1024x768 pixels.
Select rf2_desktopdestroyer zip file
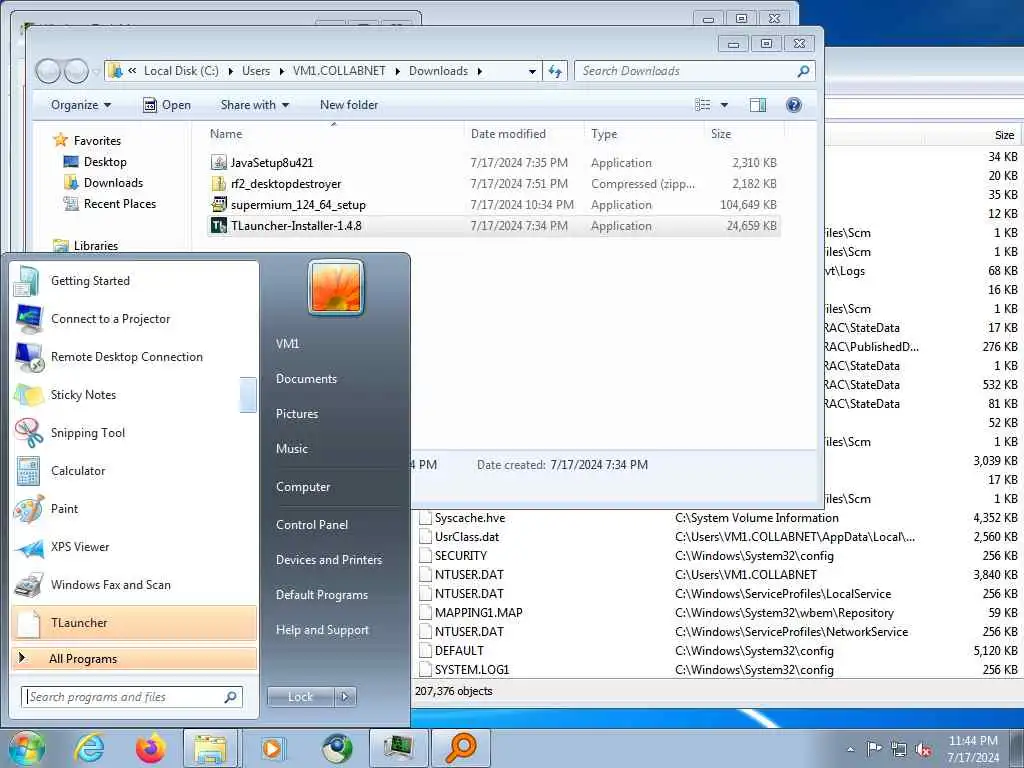coord(493,184)
